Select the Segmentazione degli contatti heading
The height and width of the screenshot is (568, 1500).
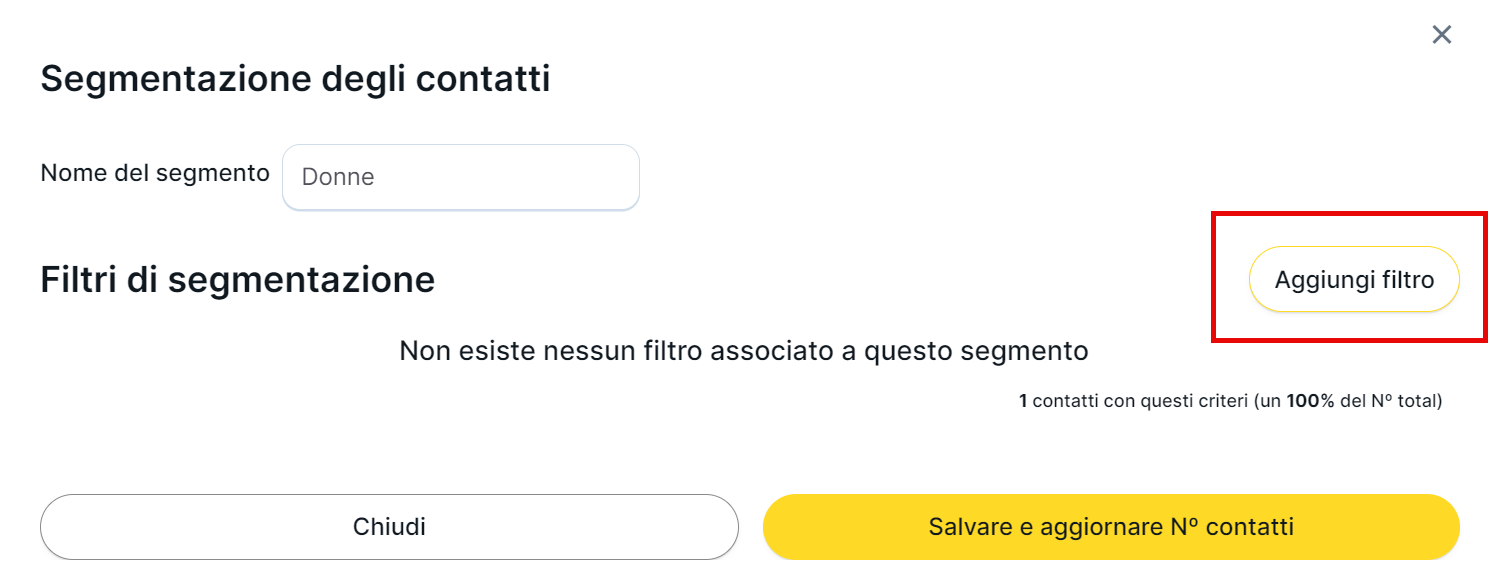pyautogui.click(x=295, y=79)
